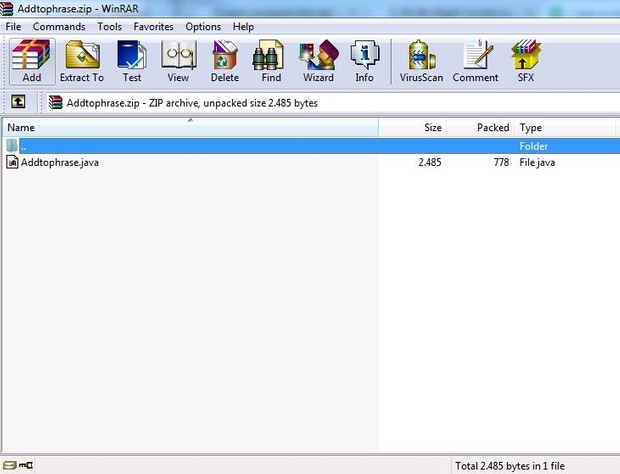Click the key password icon in status bar
The image size is (620, 474).
click(x=26, y=465)
